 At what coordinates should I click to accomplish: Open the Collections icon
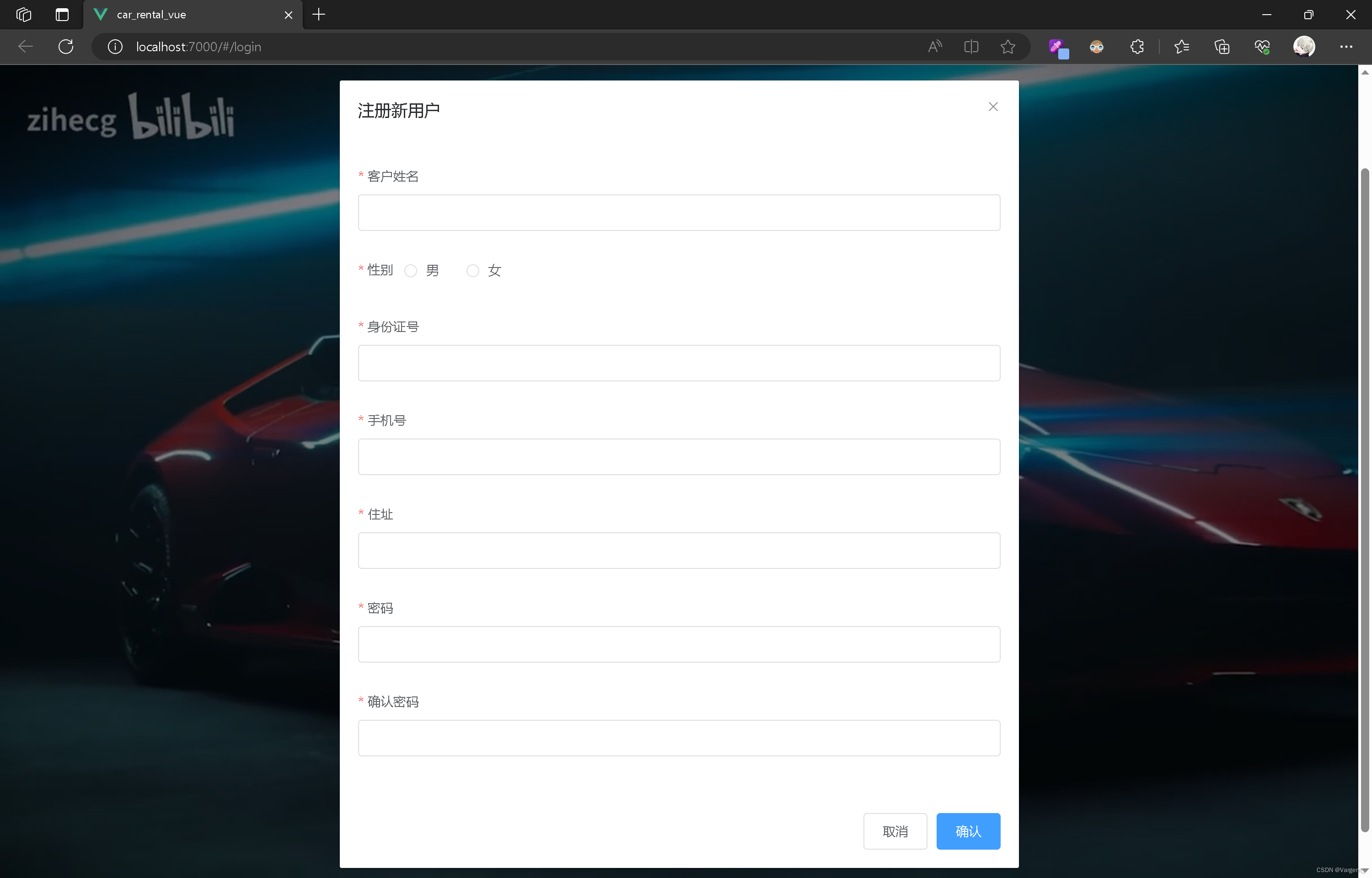(x=1222, y=47)
